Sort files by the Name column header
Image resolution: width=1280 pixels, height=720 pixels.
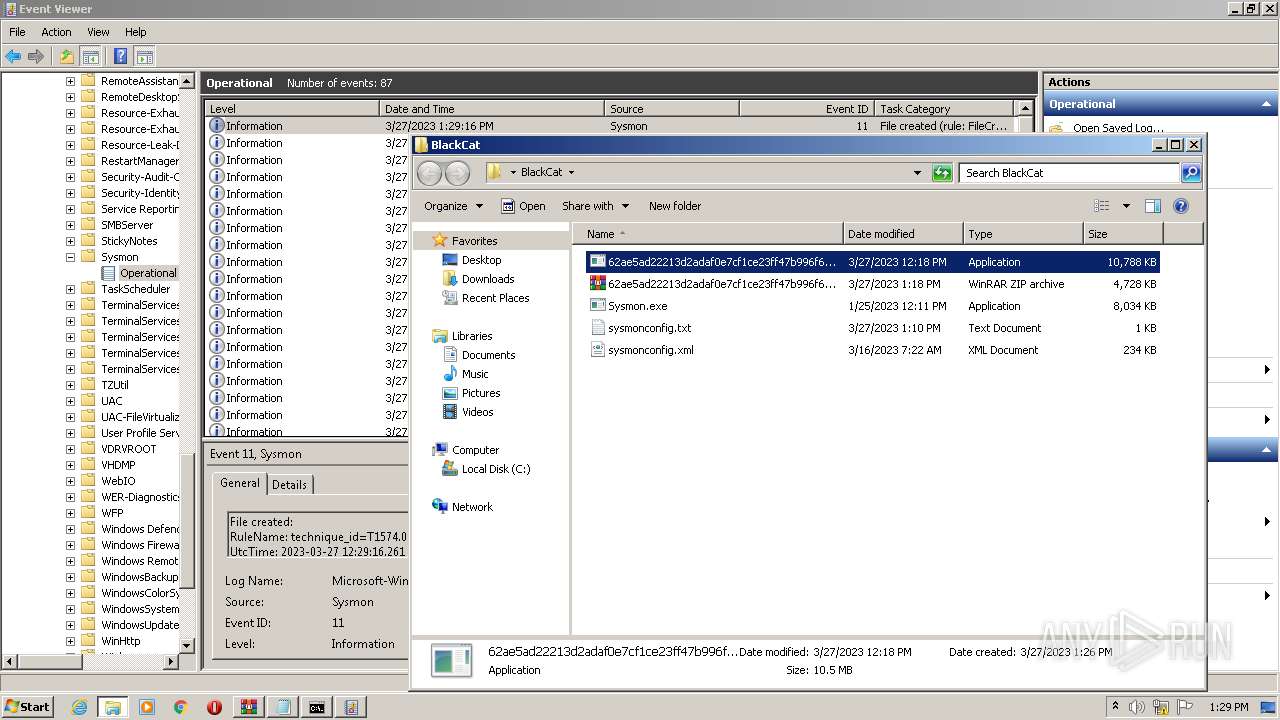709,234
